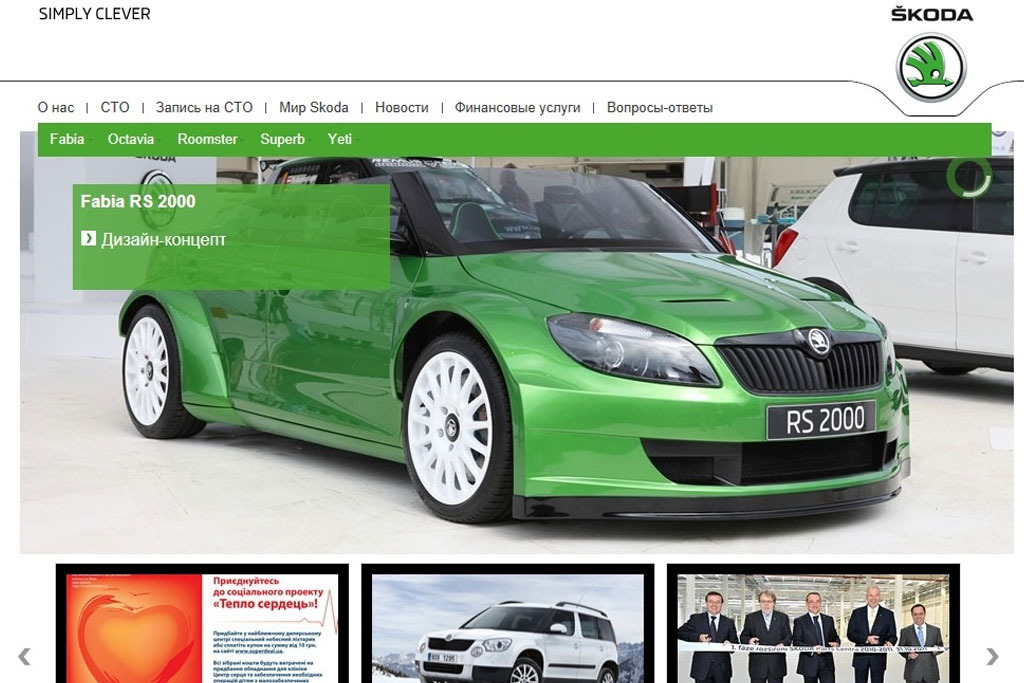Open Вопросы-ответы page
This screenshot has width=1024, height=683.
point(659,107)
